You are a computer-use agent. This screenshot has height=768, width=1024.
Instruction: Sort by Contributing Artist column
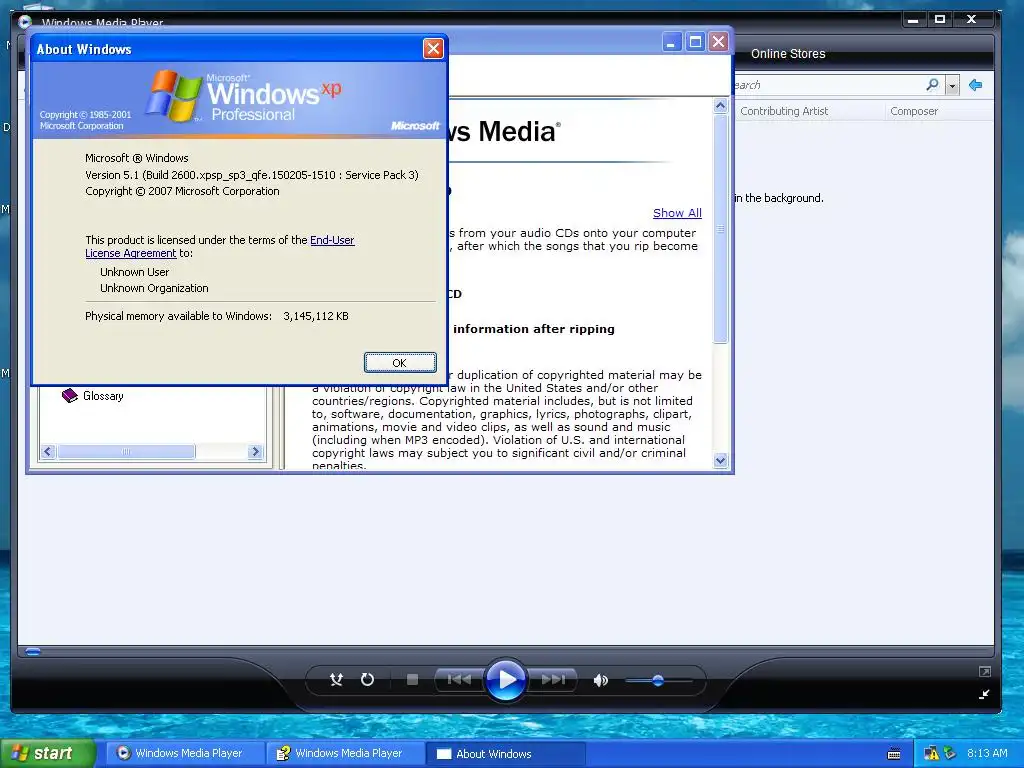click(x=784, y=111)
